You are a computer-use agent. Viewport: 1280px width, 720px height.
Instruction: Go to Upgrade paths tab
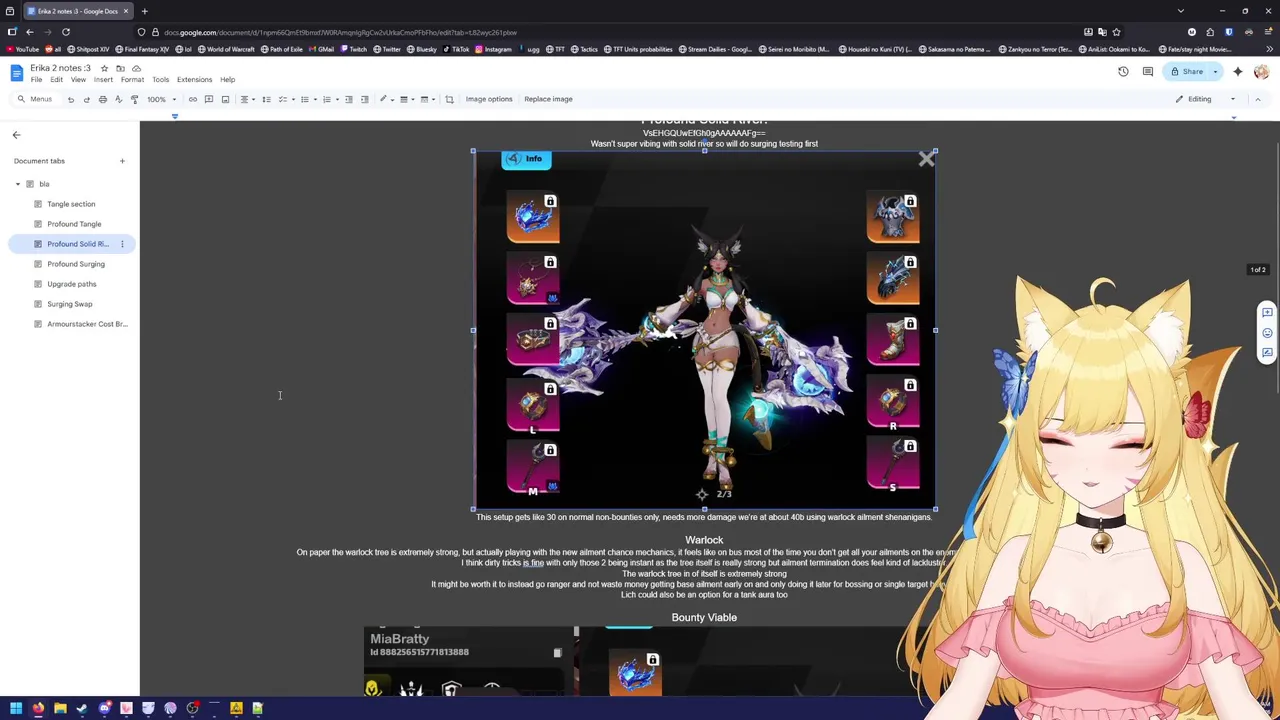(x=72, y=284)
